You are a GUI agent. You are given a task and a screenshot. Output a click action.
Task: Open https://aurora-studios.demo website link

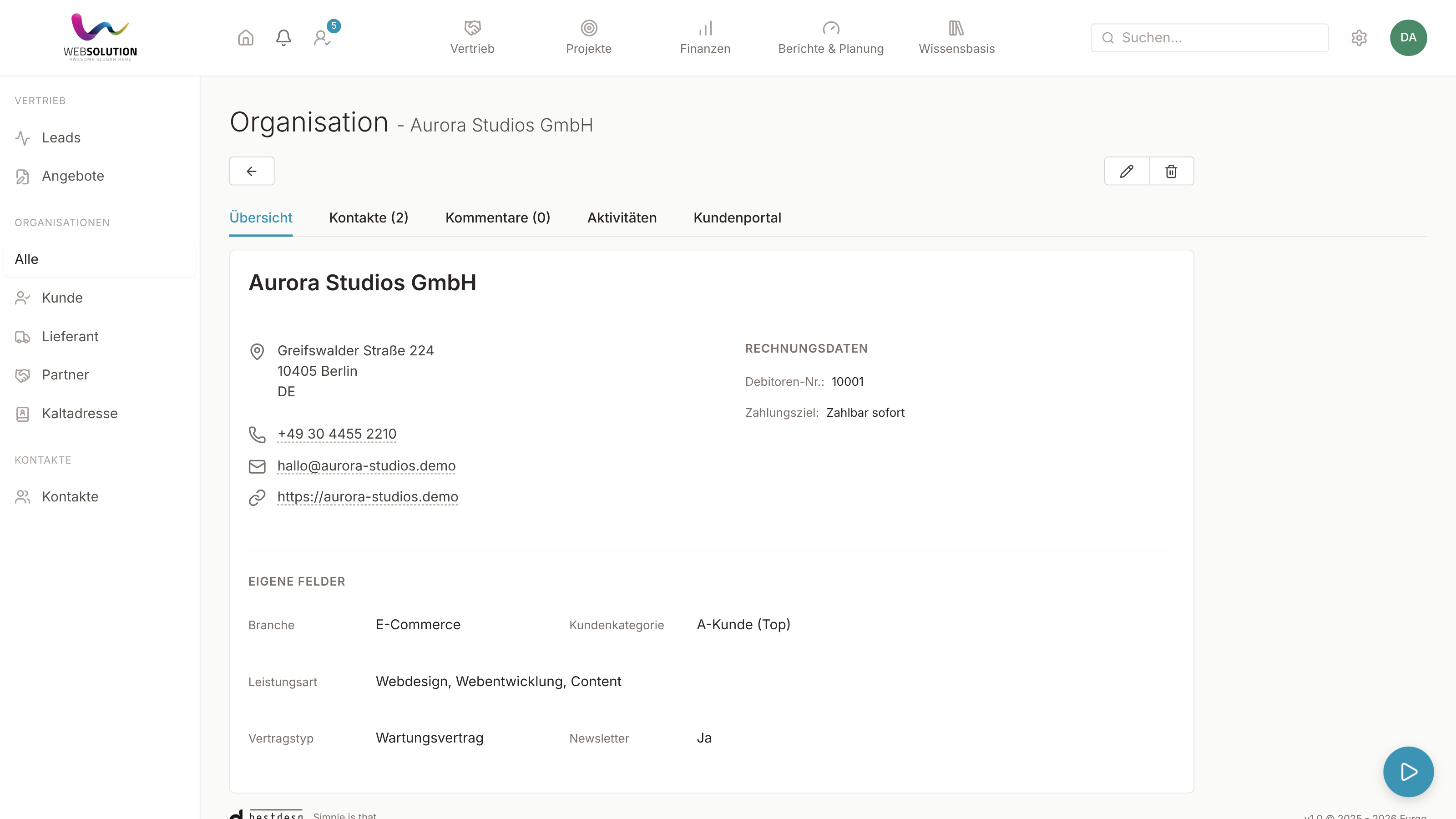[x=367, y=496]
